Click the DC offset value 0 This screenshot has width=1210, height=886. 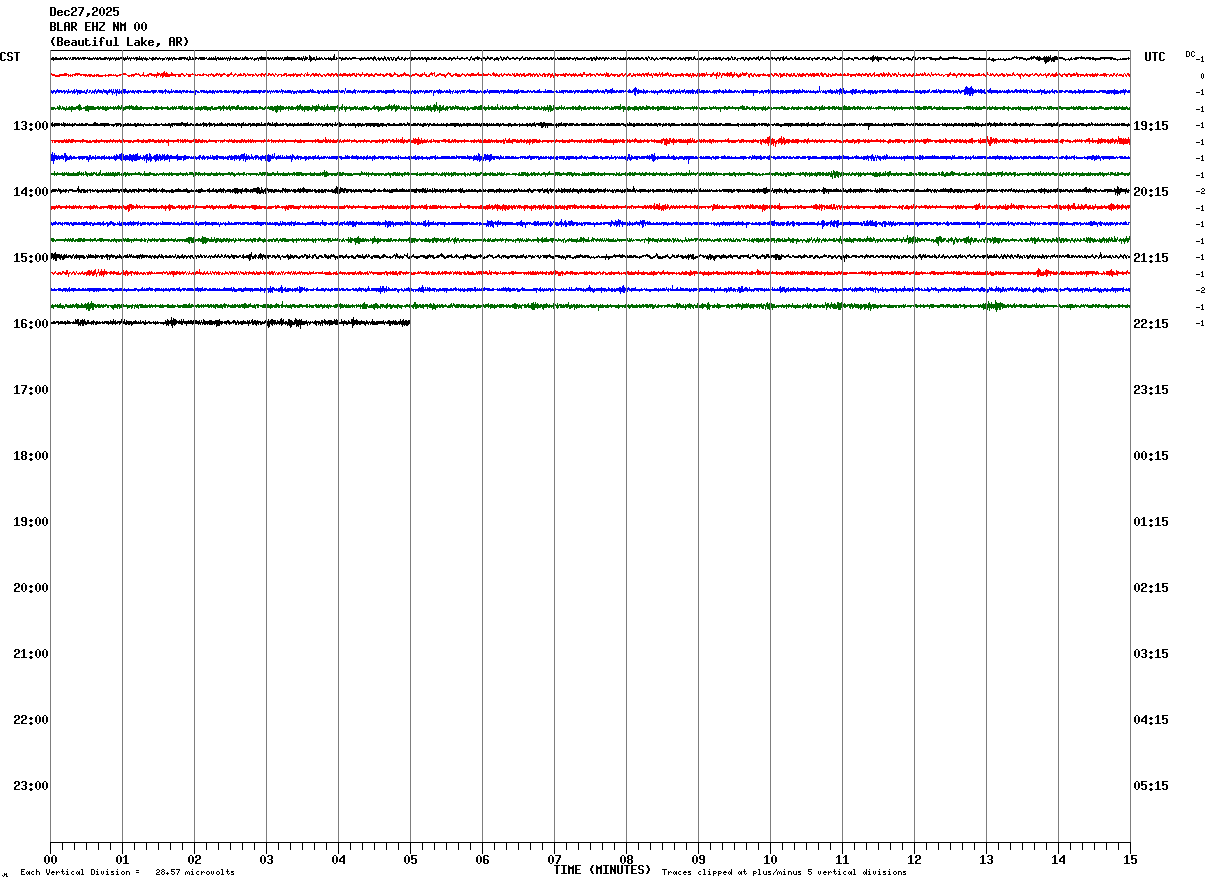1202,76
